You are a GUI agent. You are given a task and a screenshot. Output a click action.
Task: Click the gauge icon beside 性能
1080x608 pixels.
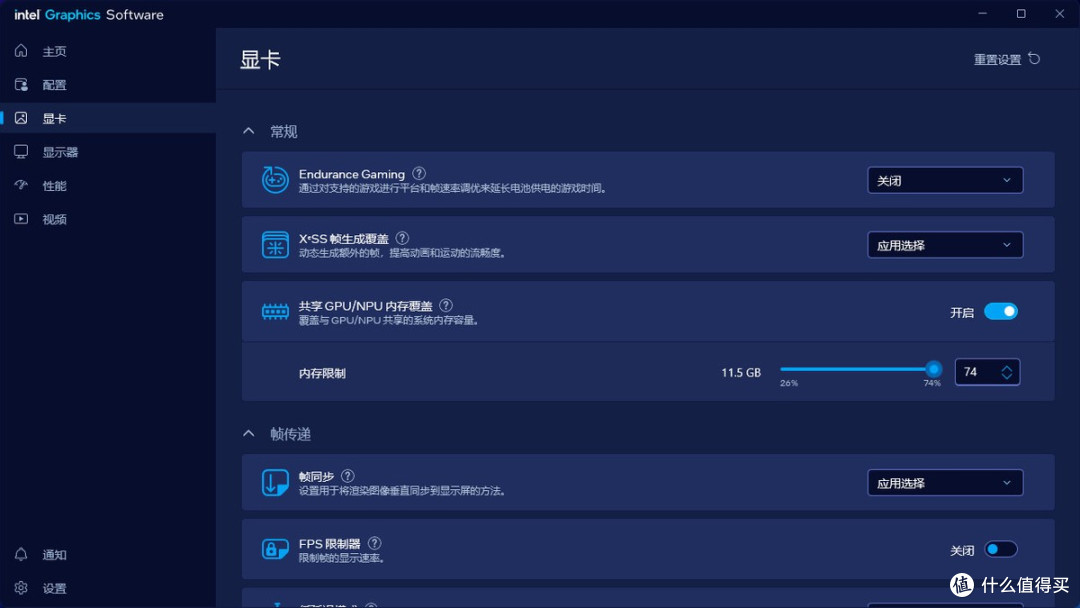[21, 185]
